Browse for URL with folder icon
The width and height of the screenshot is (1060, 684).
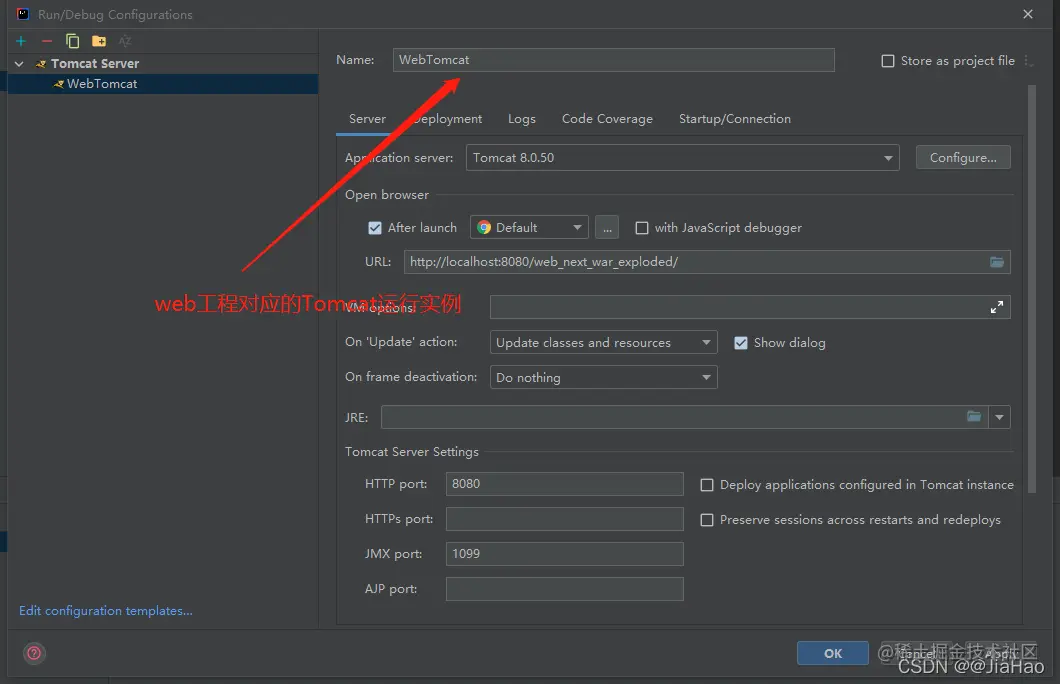tap(996, 262)
